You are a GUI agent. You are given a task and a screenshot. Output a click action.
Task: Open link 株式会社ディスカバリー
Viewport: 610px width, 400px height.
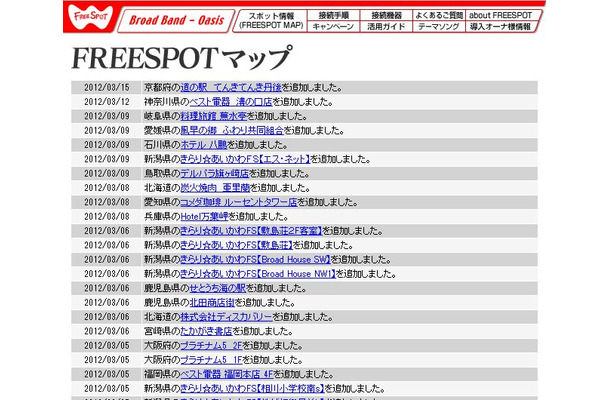point(226,317)
